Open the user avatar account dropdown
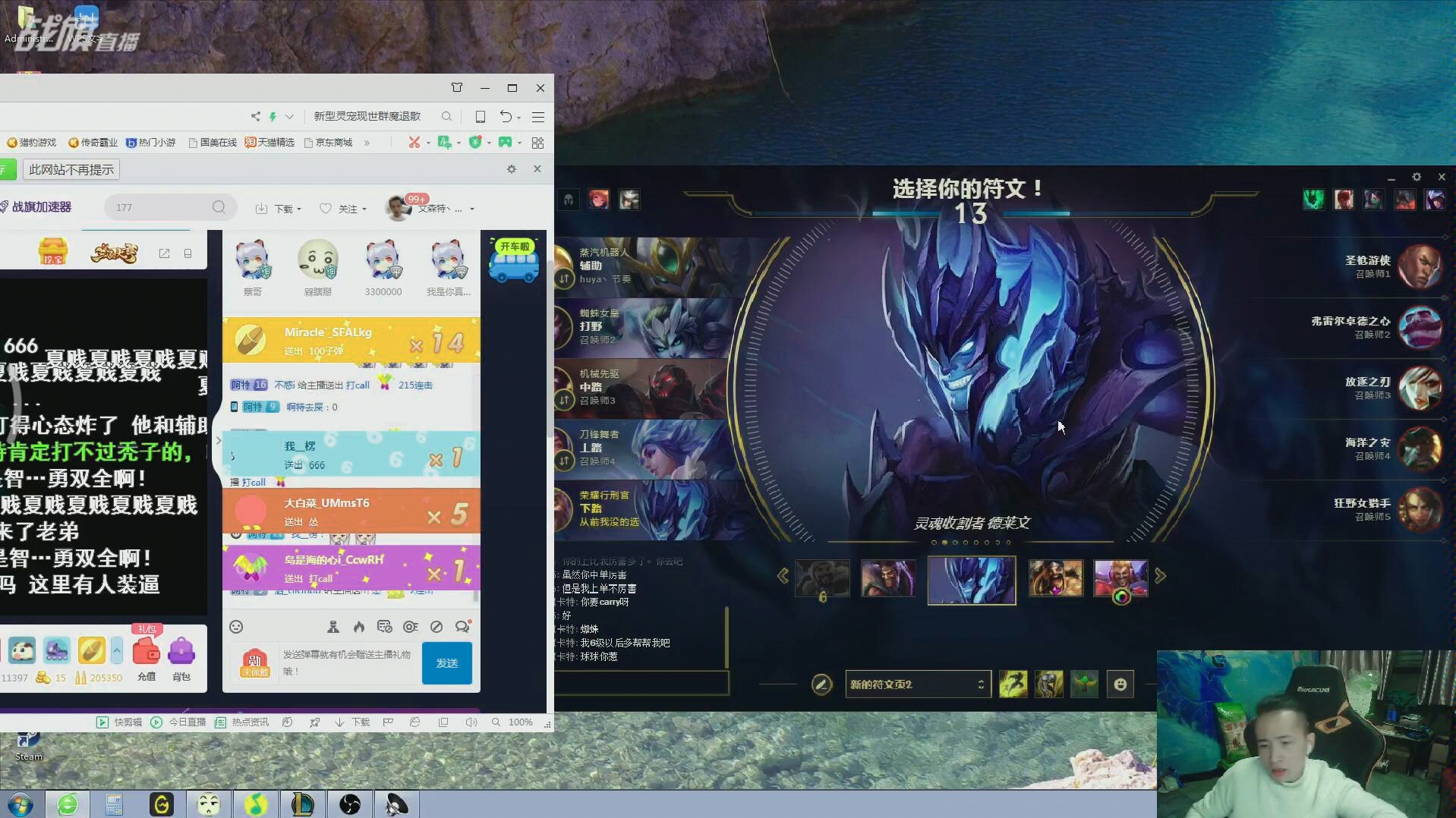Image resolution: width=1456 pixels, height=818 pixels. [430, 207]
